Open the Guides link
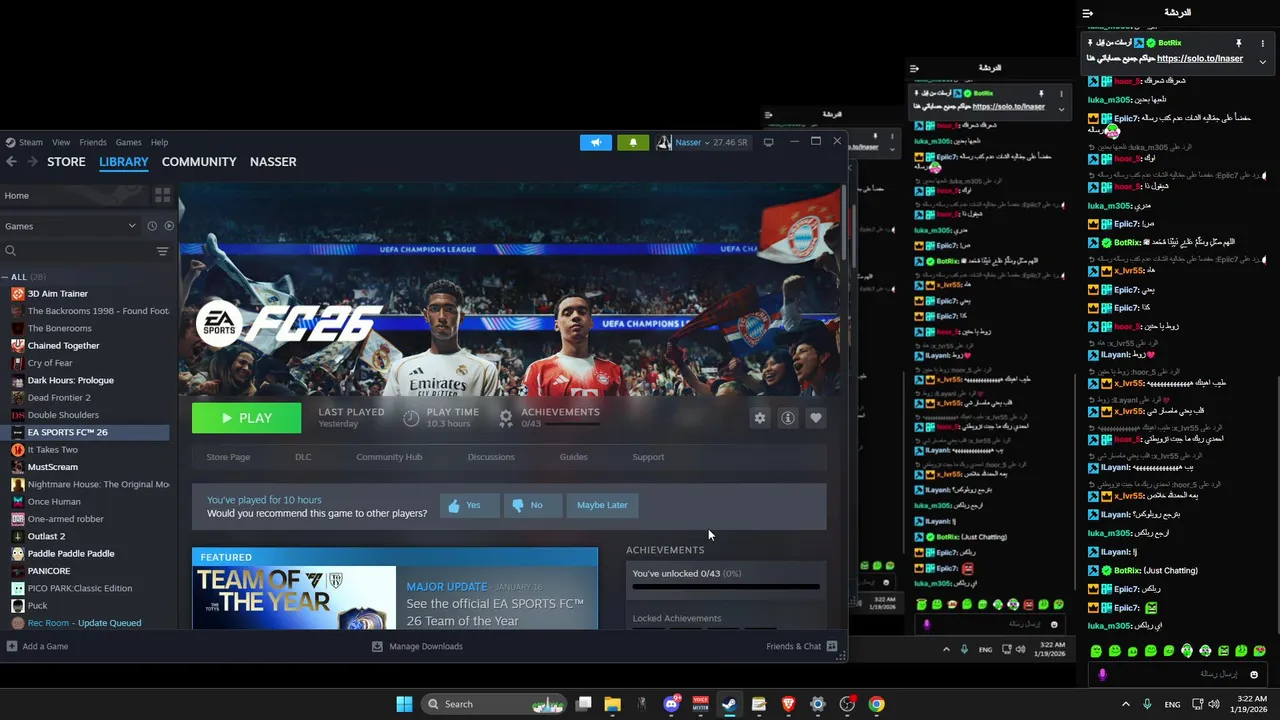Viewport: 1280px width, 720px height. point(573,457)
